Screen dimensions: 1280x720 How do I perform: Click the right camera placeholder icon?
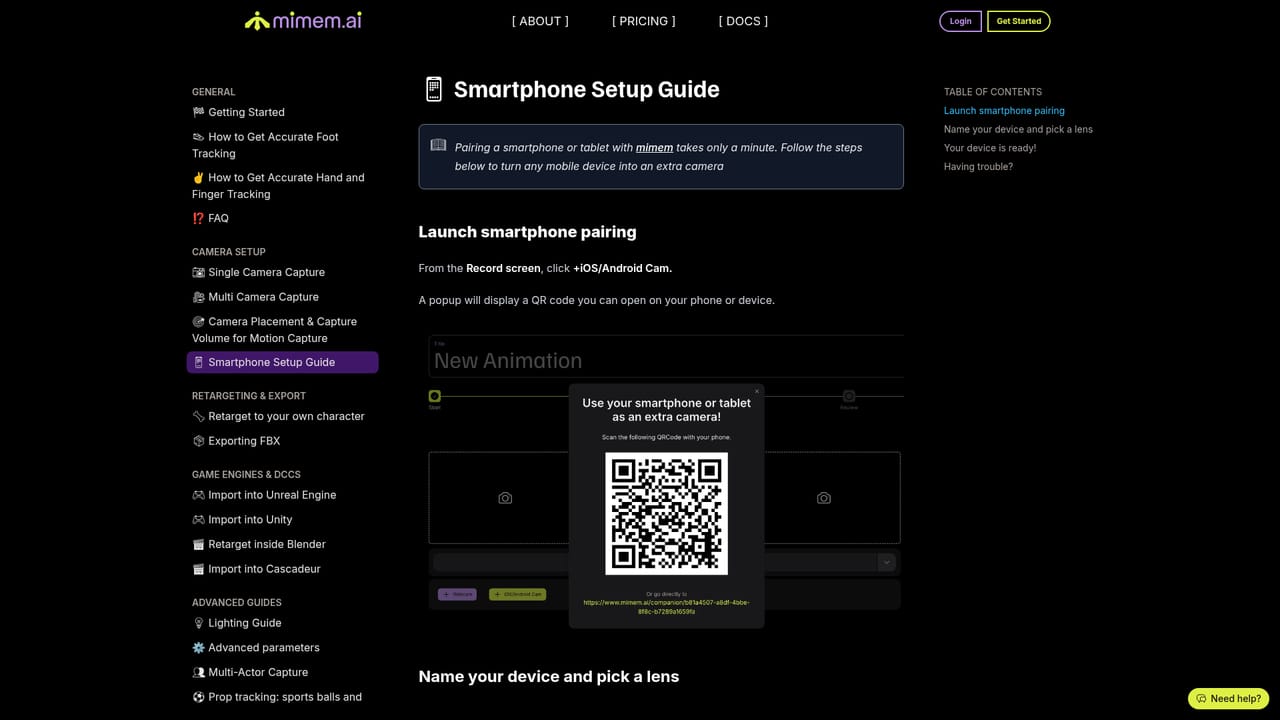click(823, 498)
